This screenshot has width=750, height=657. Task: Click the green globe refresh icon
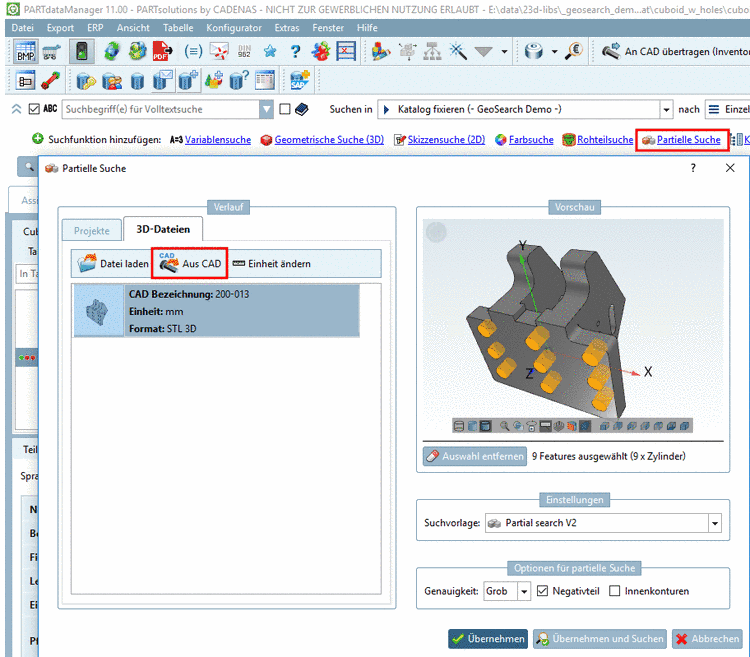[x=112, y=51]
